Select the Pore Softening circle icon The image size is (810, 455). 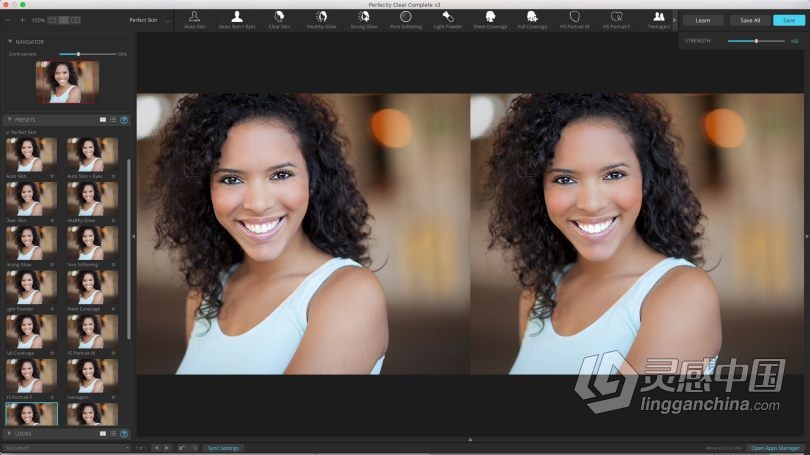pyautogui.click(x=406, y=20)
